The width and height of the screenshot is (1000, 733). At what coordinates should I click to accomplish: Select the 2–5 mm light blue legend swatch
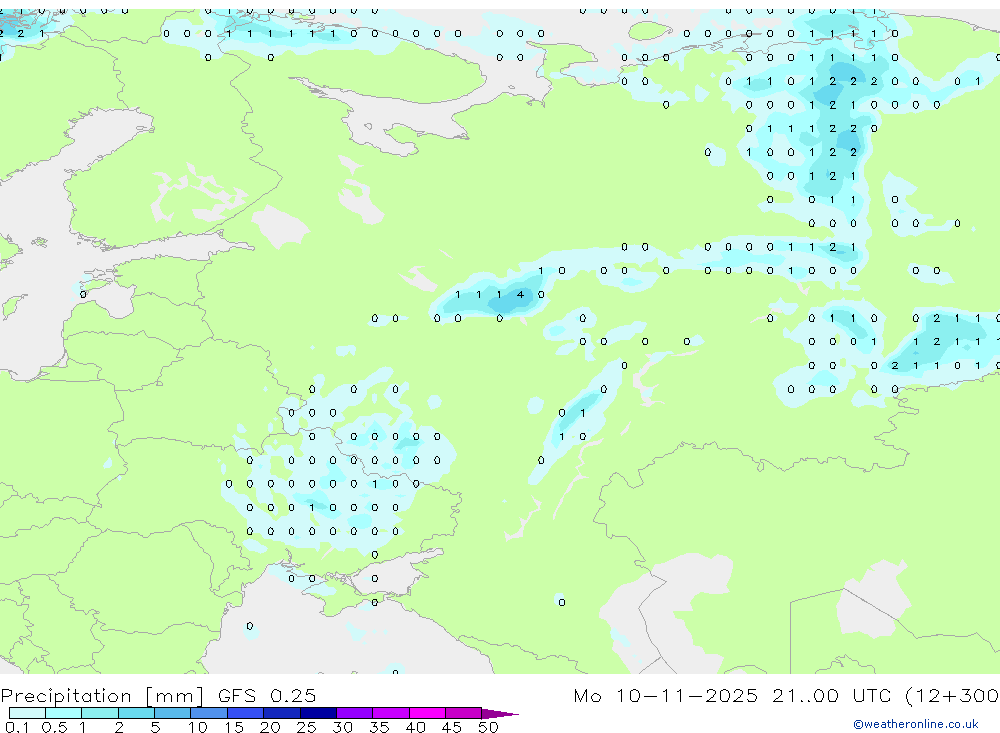[136, 713]
